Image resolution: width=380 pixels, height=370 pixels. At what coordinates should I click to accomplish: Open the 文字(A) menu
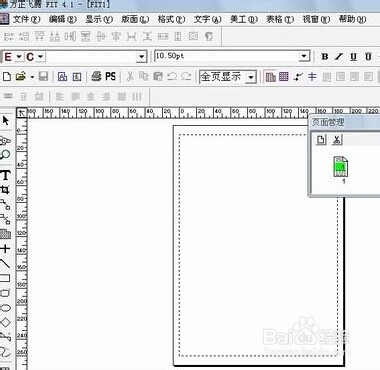(208, 19)
